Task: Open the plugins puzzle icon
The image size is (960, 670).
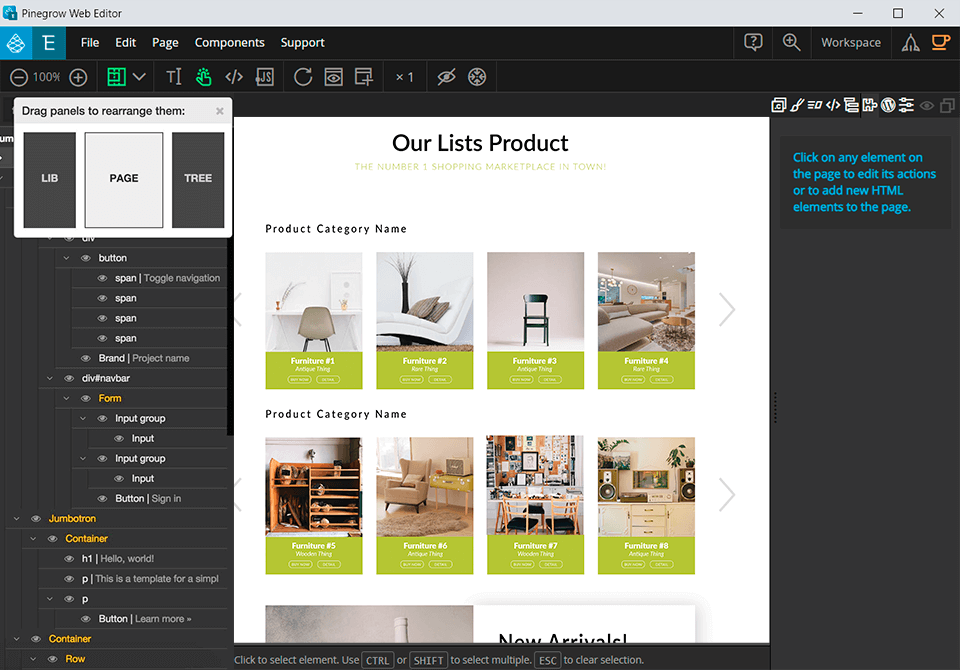Action: click(x=870, y=105)
